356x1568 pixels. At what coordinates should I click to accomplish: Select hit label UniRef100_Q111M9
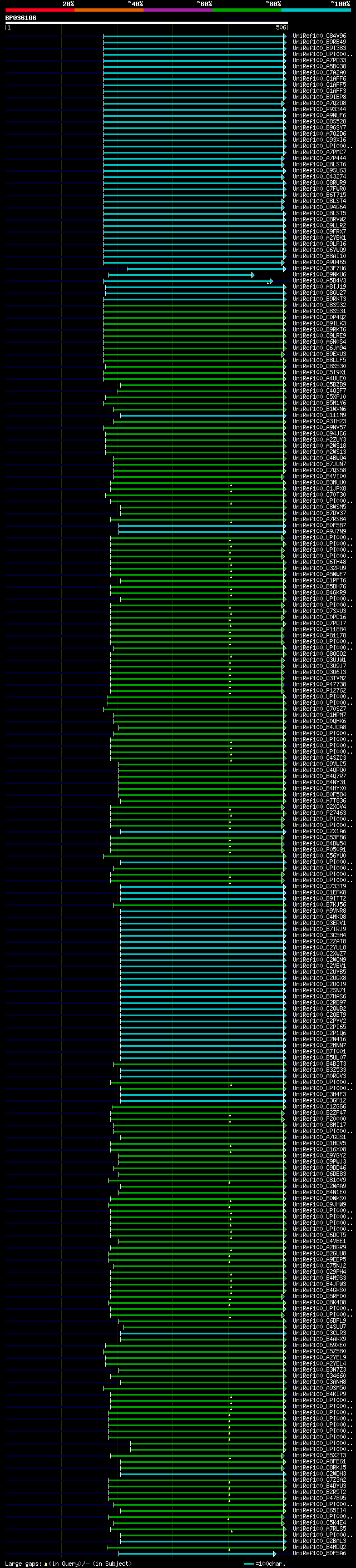[x=319, y=415]
